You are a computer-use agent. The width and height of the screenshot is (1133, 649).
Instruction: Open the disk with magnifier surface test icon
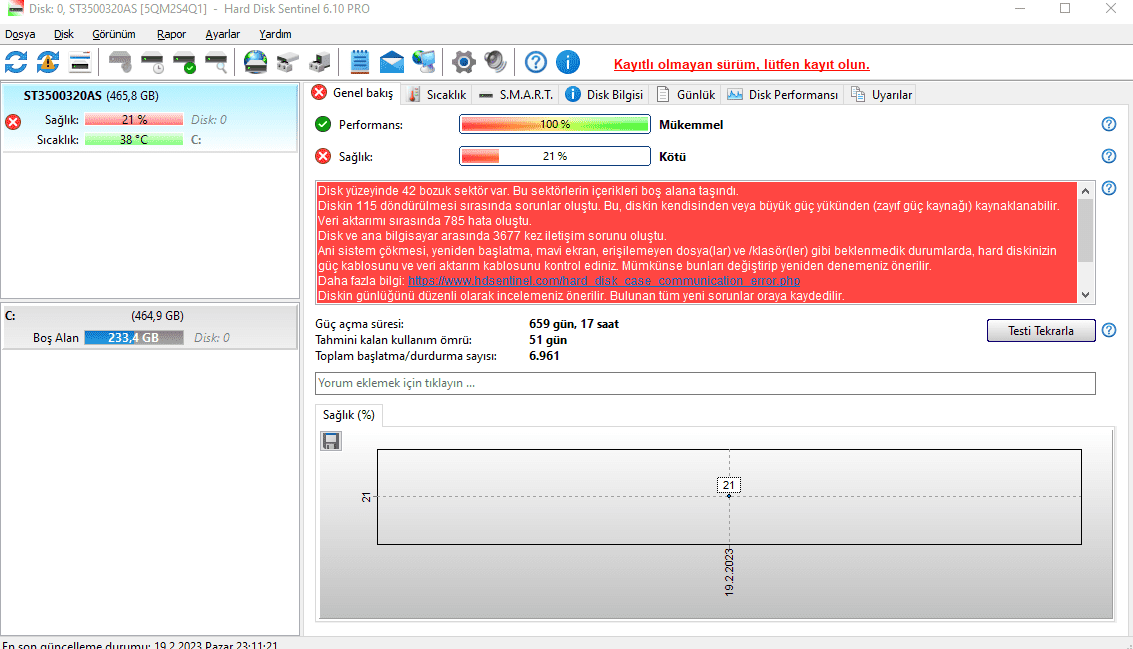pyautogui.click(x=216, y=63)
